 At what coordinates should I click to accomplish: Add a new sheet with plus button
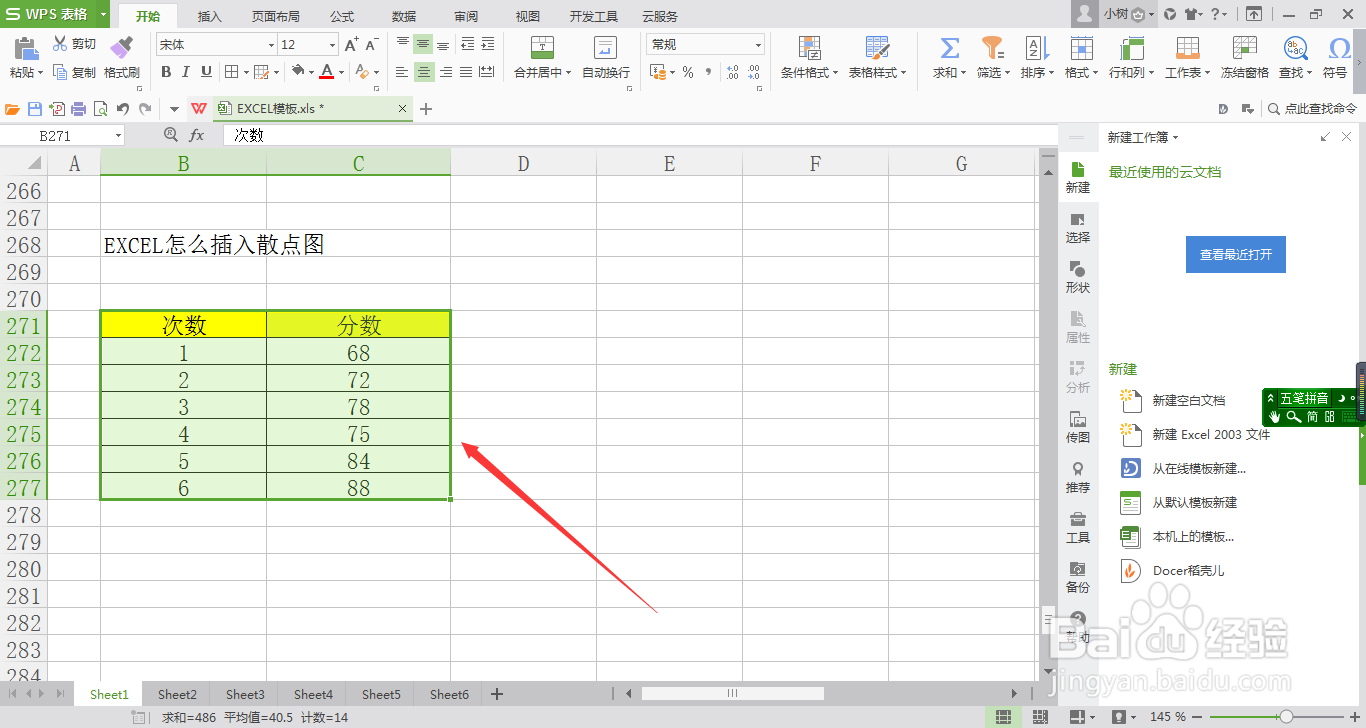497,694
